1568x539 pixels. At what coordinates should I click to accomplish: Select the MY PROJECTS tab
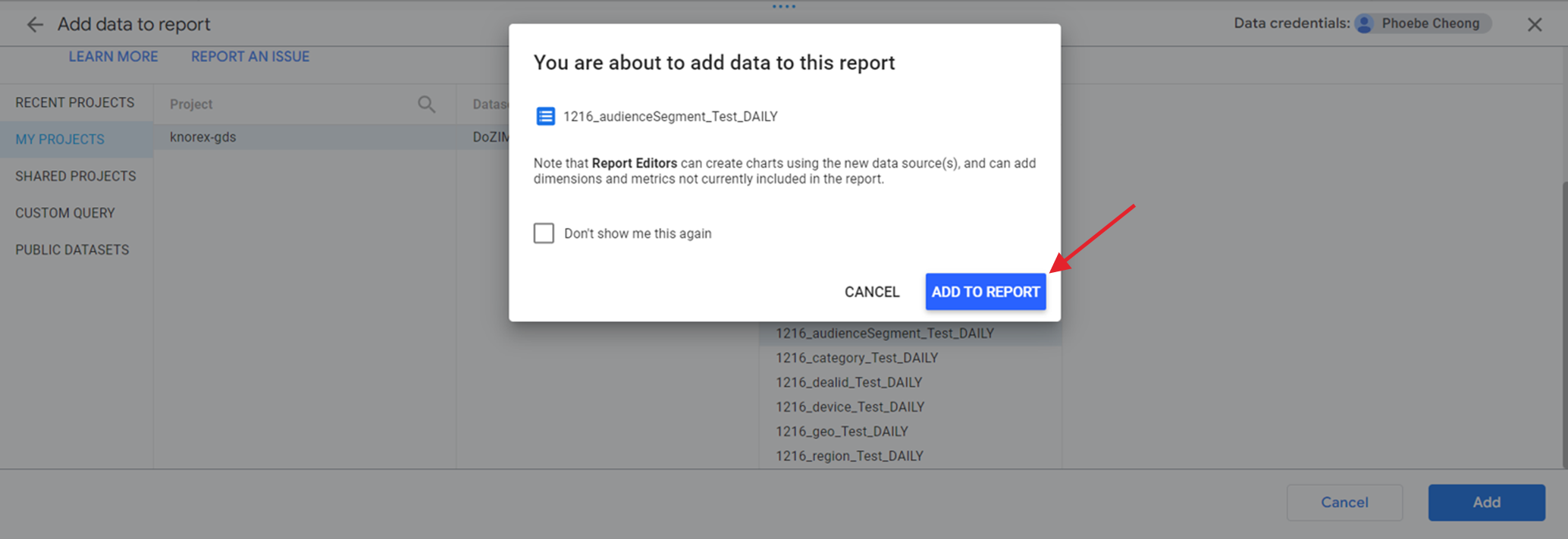[x=60, y=139]
